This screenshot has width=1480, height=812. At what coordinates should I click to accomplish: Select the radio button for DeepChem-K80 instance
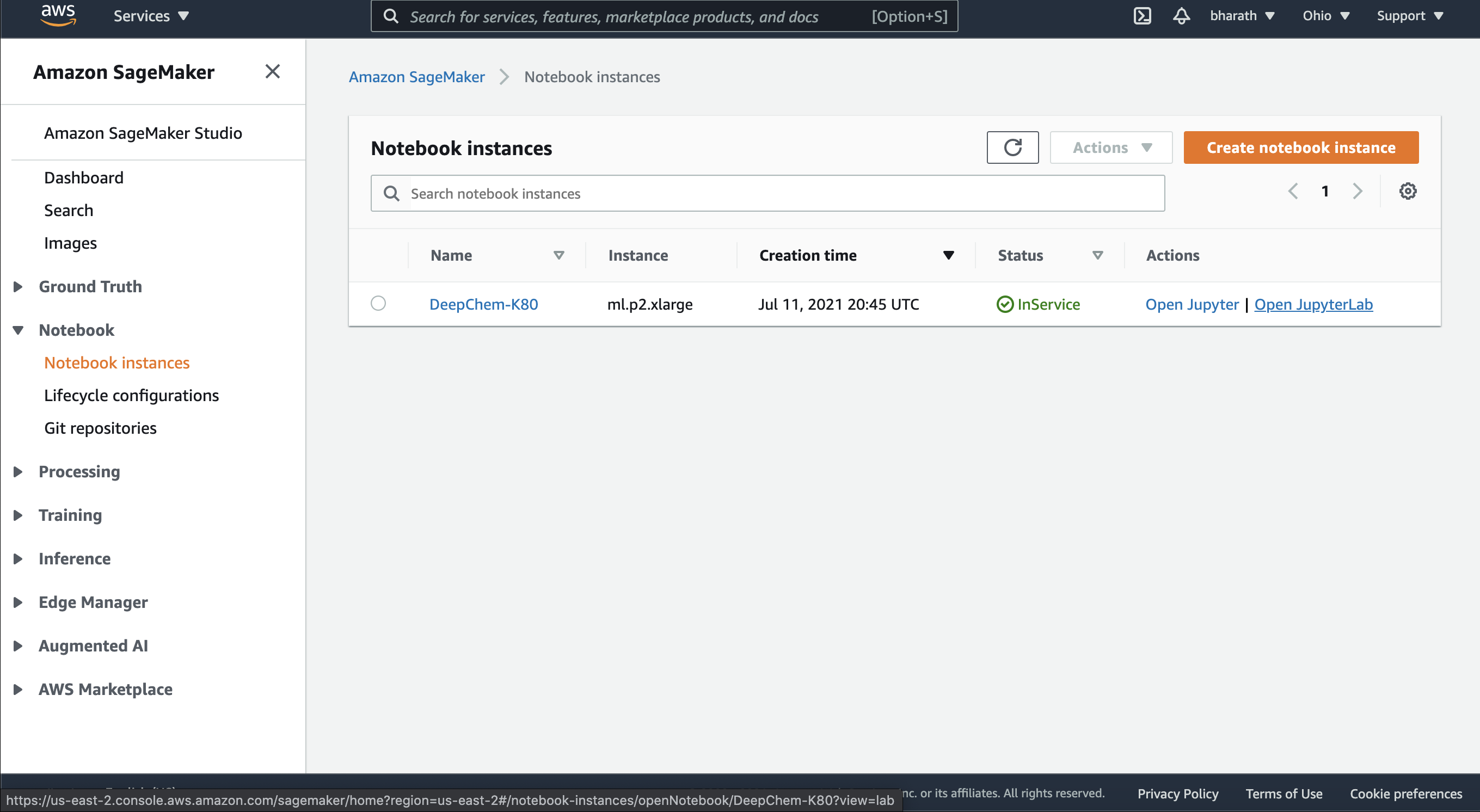click(x=378, y=303)
